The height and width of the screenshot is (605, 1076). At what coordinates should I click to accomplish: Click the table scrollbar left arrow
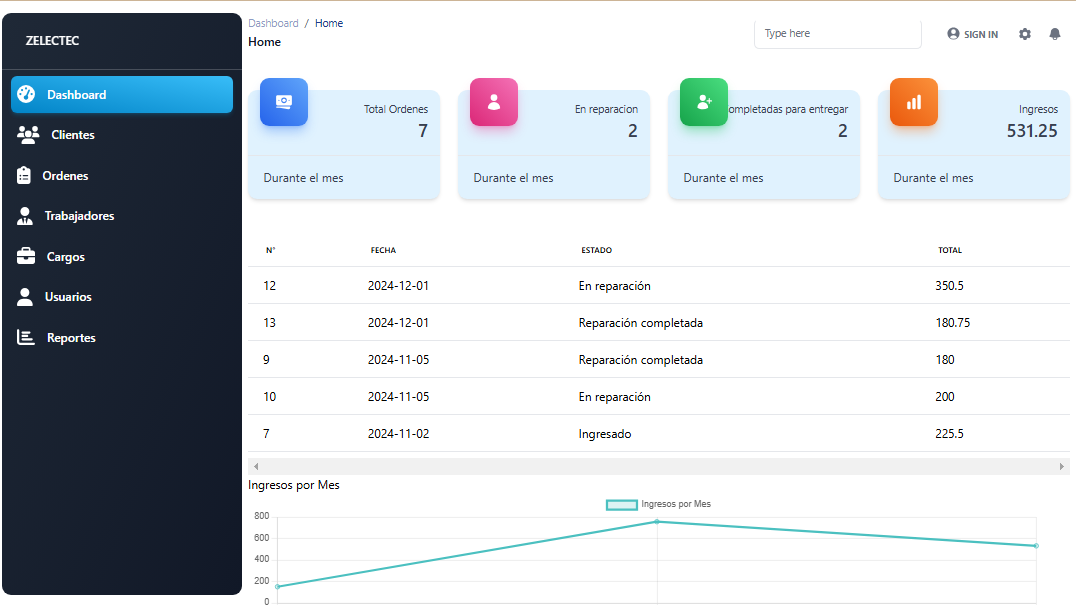[x=256, y=466]
